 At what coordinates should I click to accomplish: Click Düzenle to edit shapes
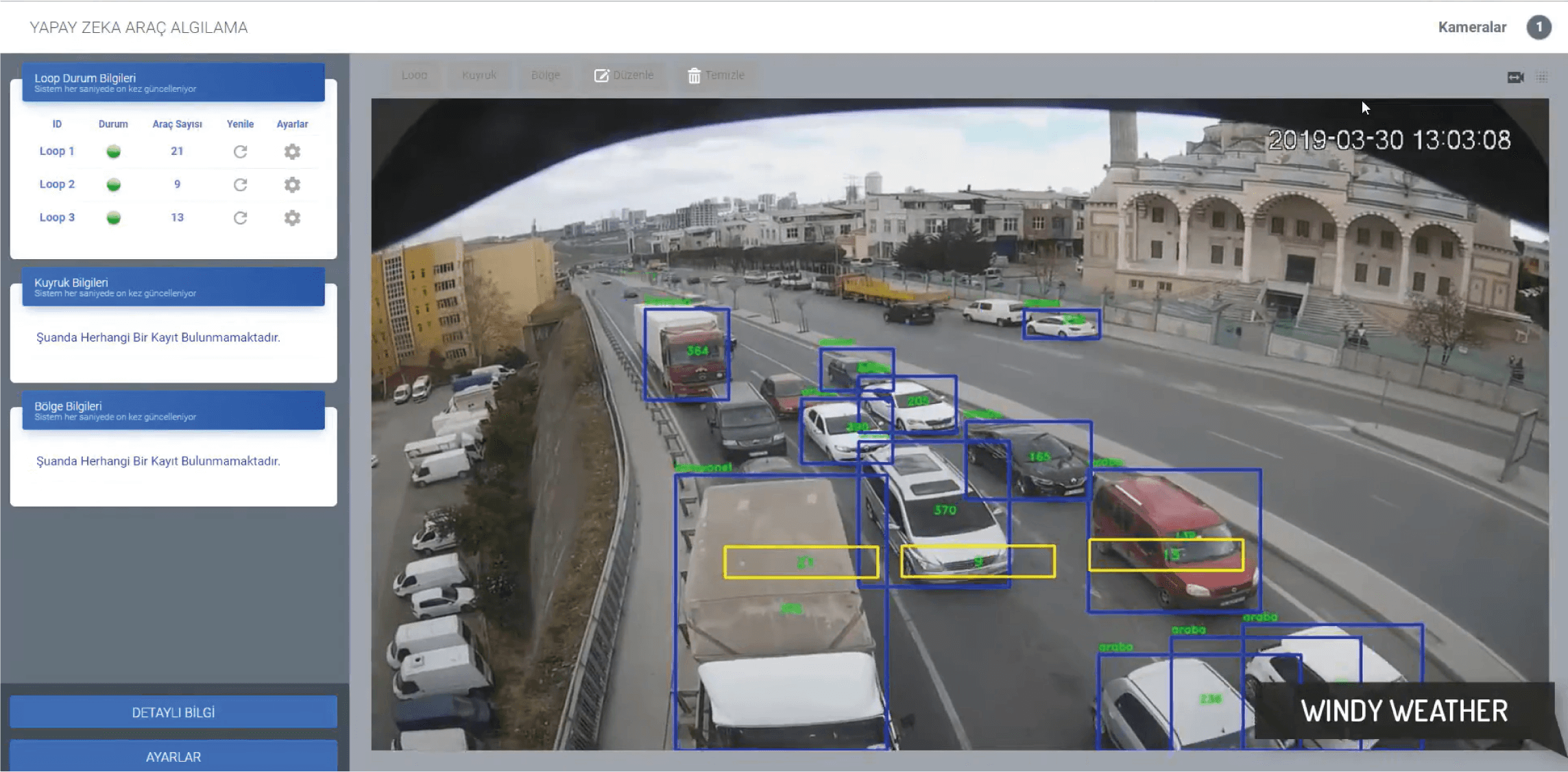click(x=624, y=75)
